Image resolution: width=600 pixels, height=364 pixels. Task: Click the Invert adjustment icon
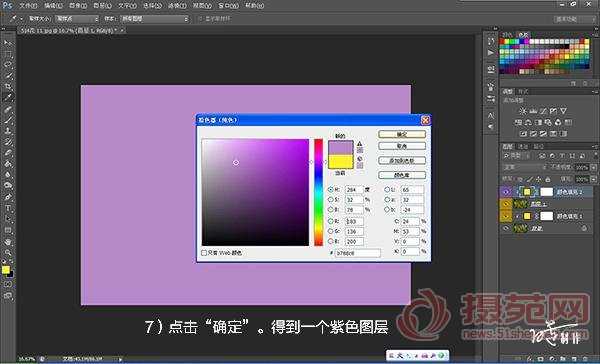(x=523, y=134)
